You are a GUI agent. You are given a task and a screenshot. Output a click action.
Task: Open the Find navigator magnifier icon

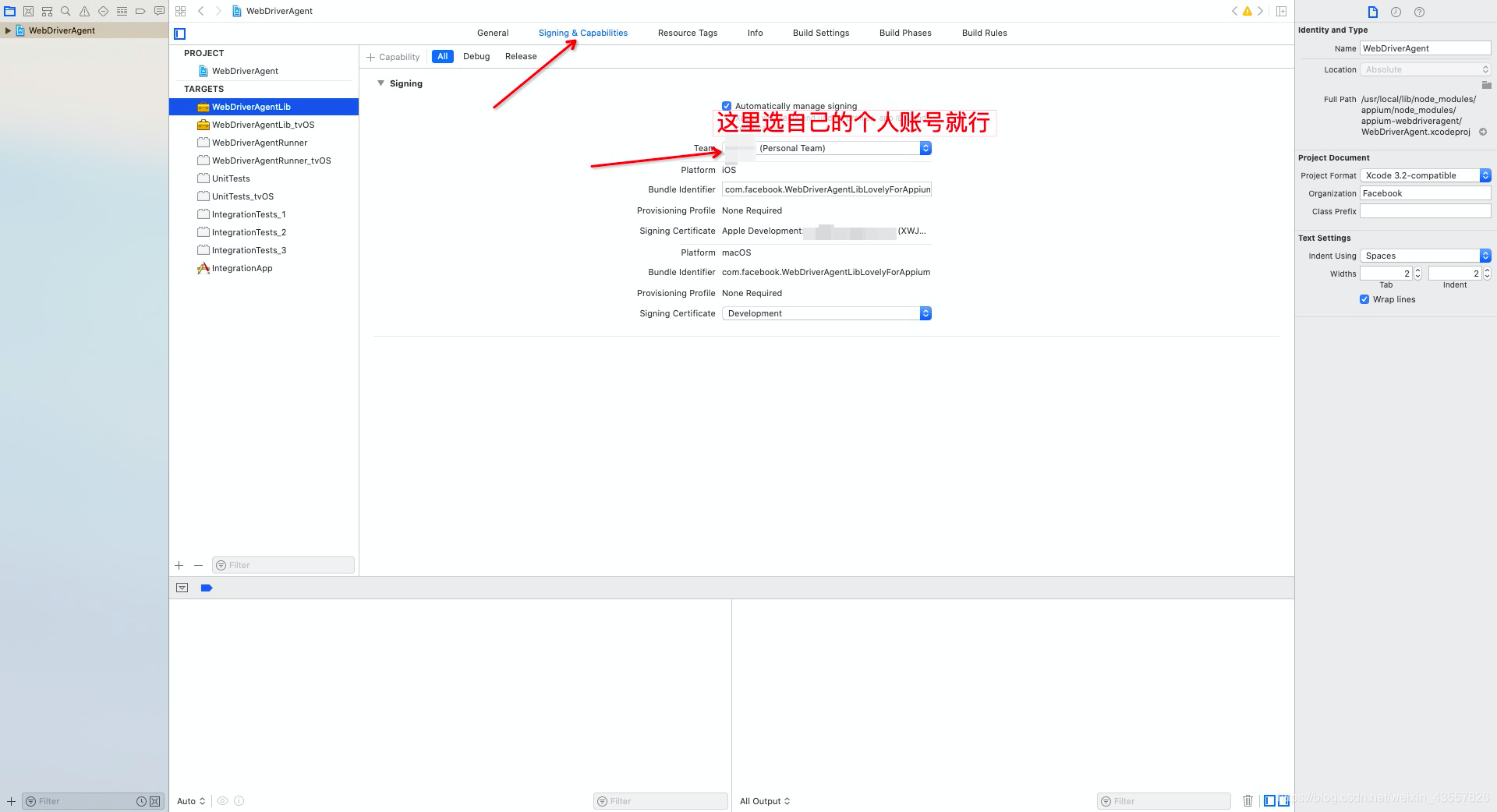point(65,11)
